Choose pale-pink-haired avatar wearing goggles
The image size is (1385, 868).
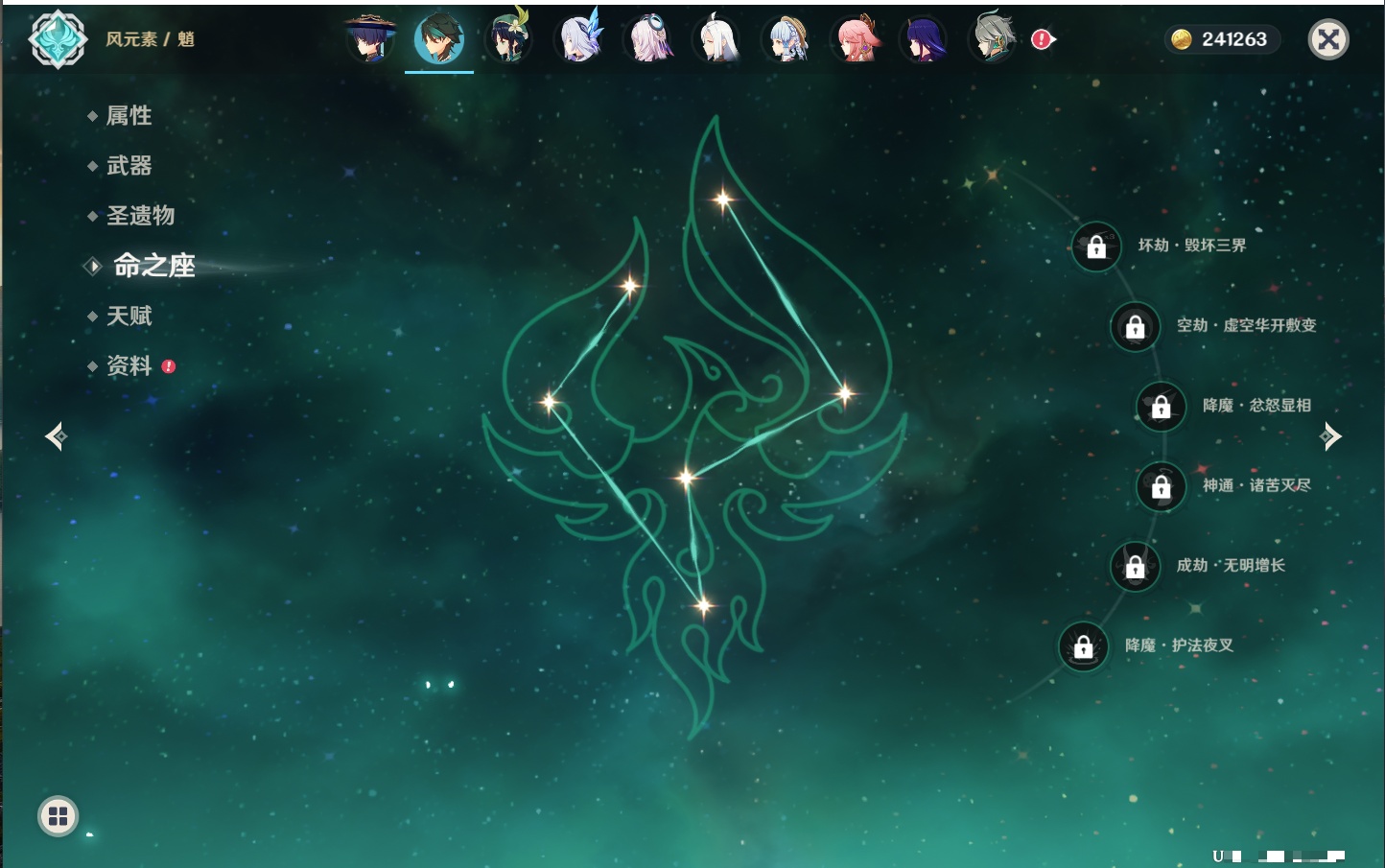point(649,39)
